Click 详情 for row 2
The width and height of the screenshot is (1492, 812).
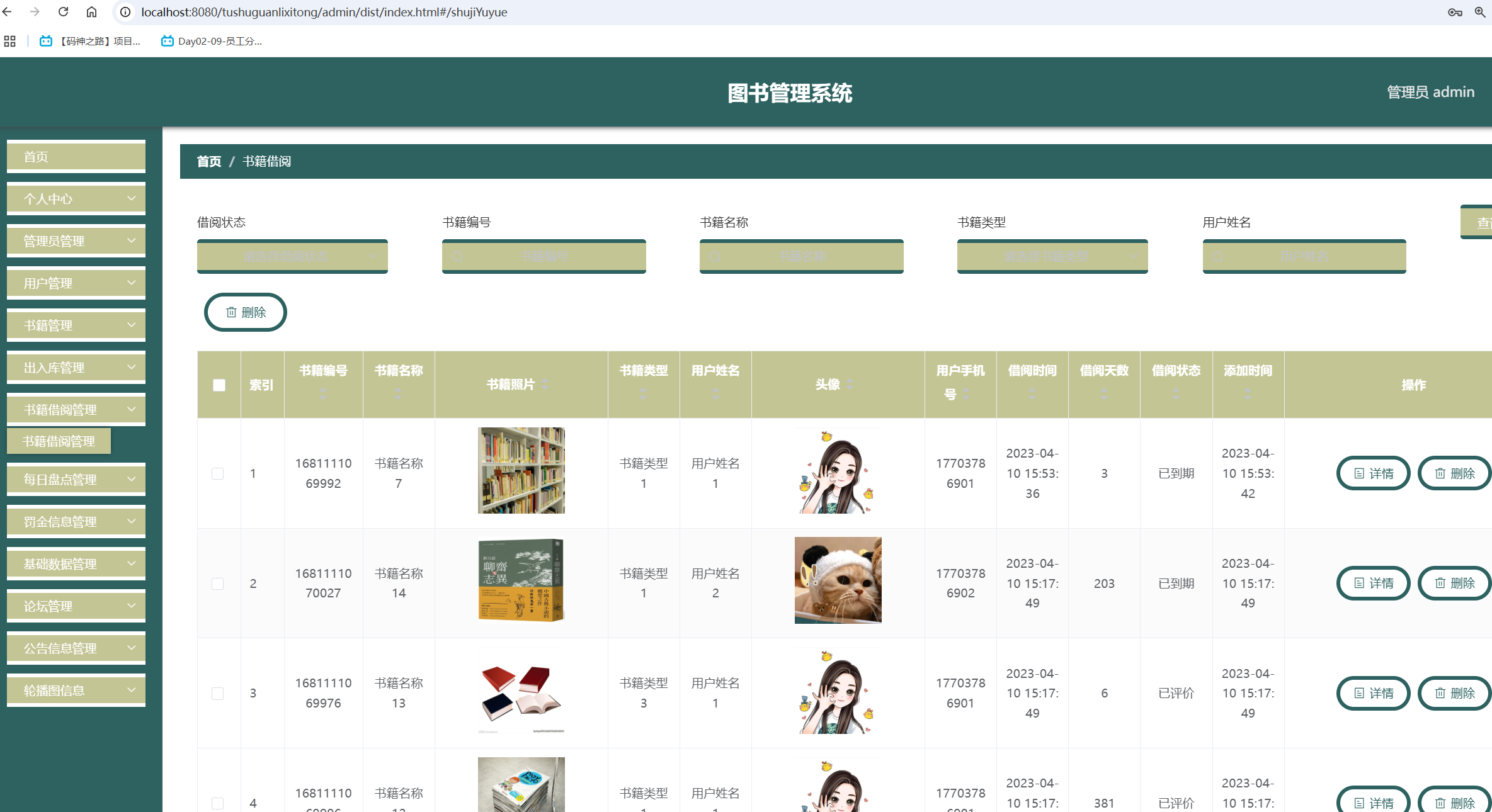[1374, 584]
